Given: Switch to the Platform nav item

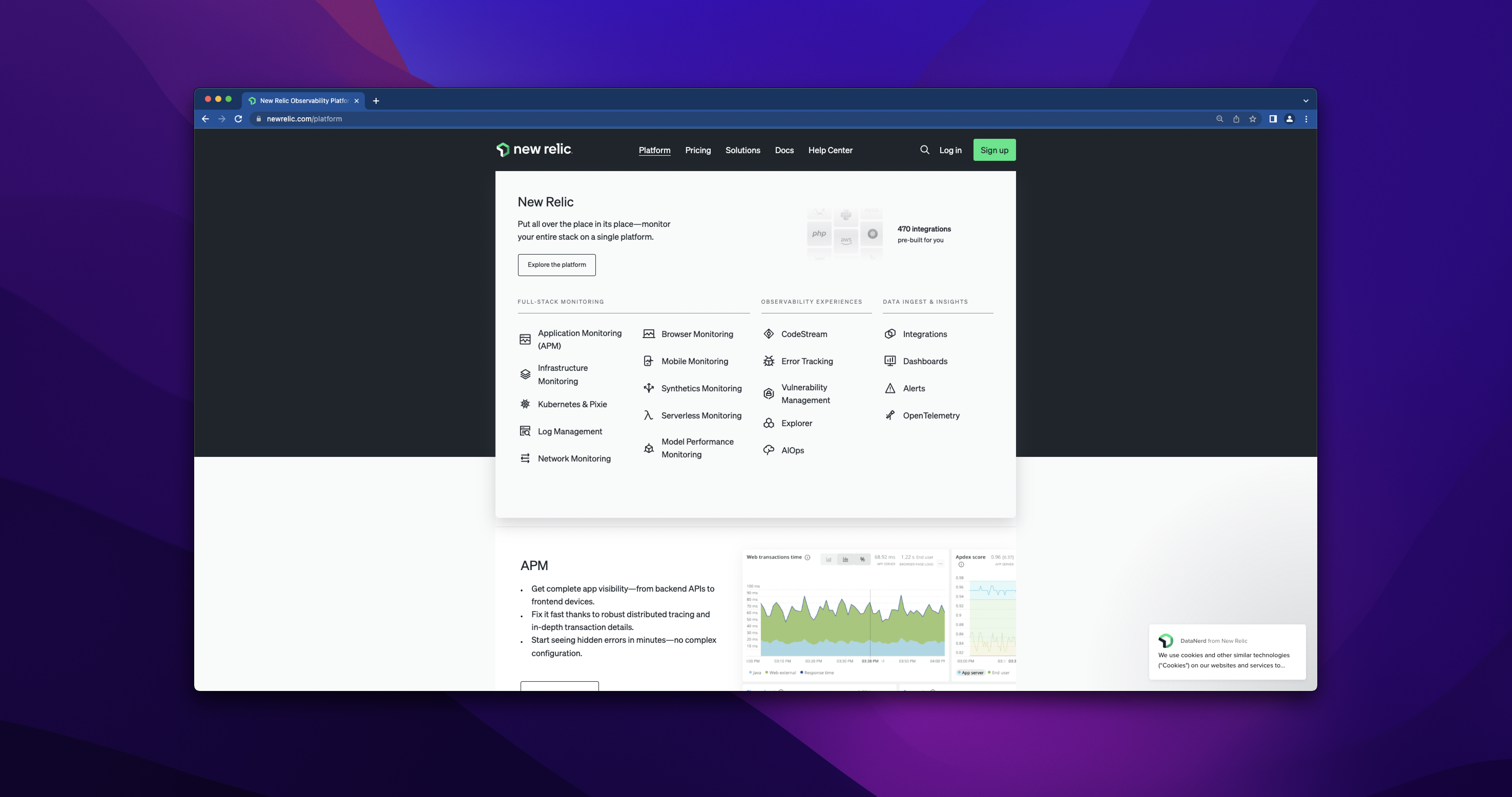Looking at the screenshot, I should tap(655, 150).
